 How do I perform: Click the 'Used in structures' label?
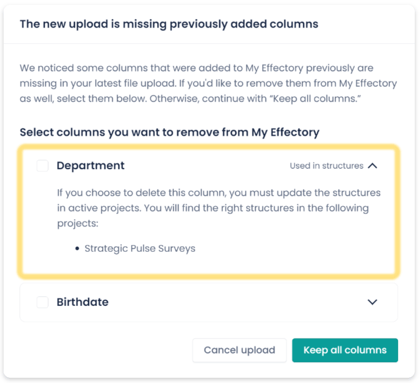[x=326, y=166]
